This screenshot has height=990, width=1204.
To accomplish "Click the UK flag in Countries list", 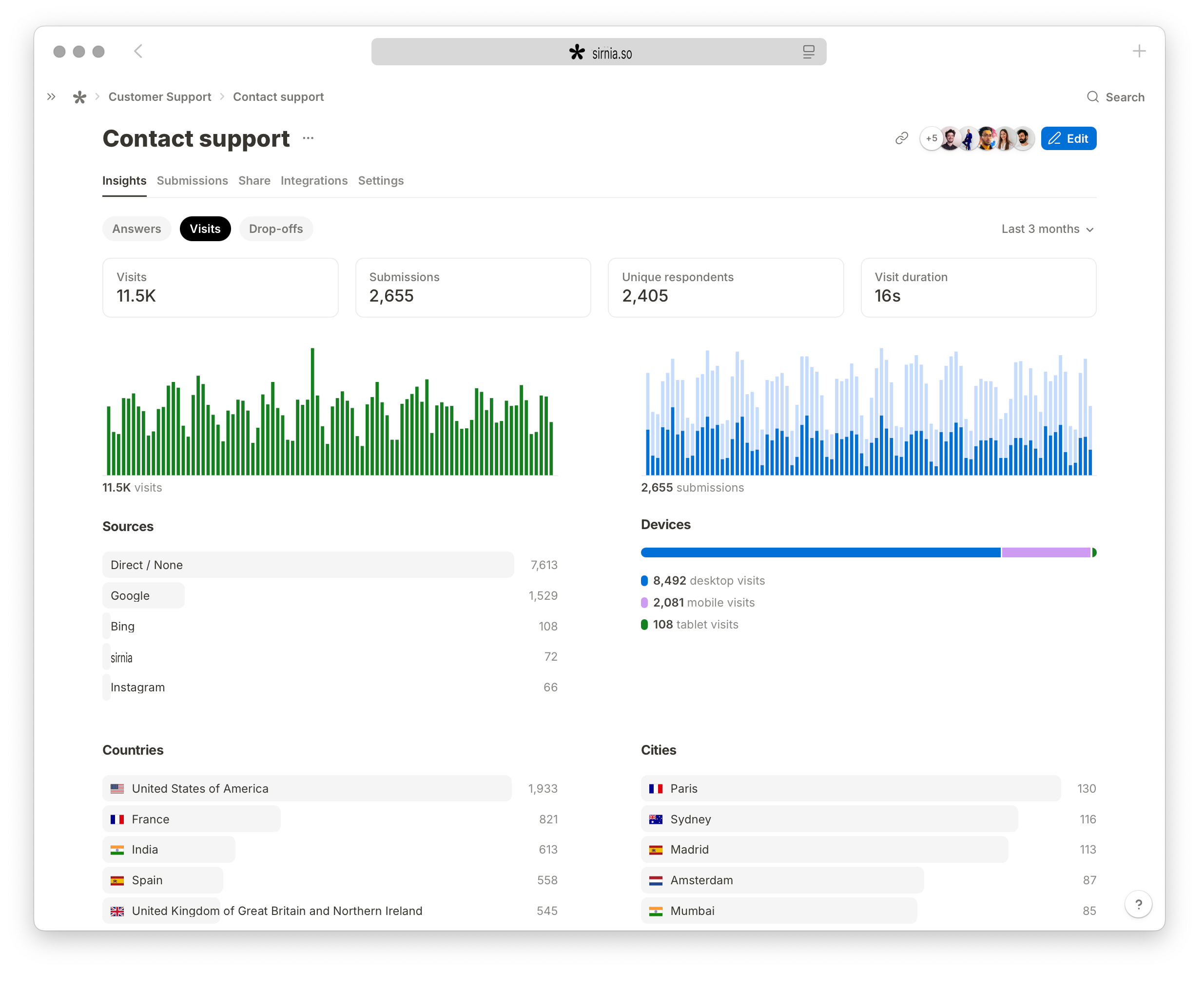I will pos(117,911).
